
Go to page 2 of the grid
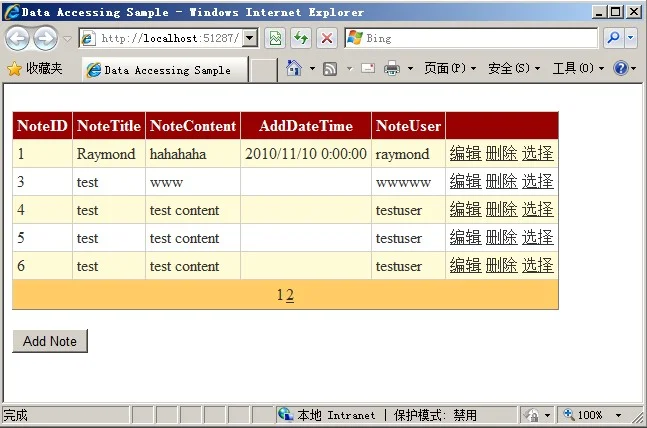pyautogui.click(x=290, y=295)
